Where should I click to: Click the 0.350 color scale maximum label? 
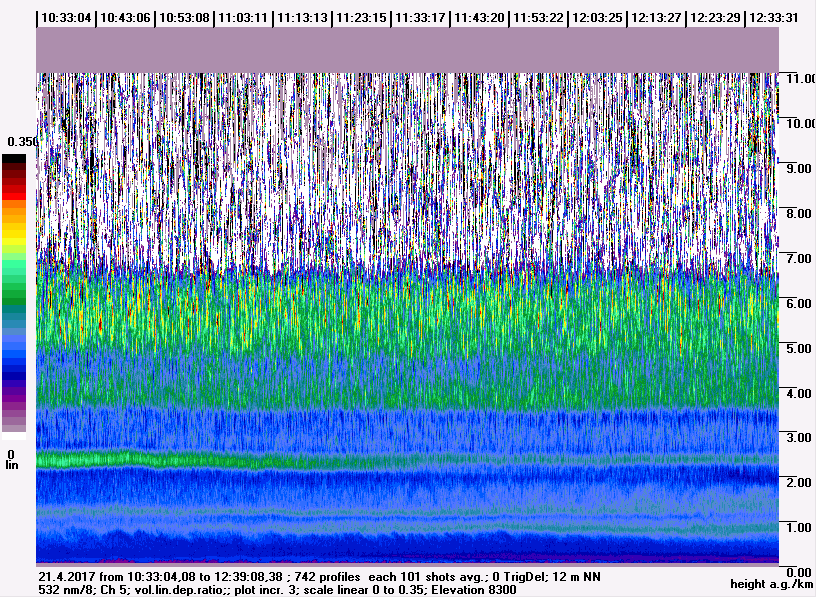(x=22, y=142)
